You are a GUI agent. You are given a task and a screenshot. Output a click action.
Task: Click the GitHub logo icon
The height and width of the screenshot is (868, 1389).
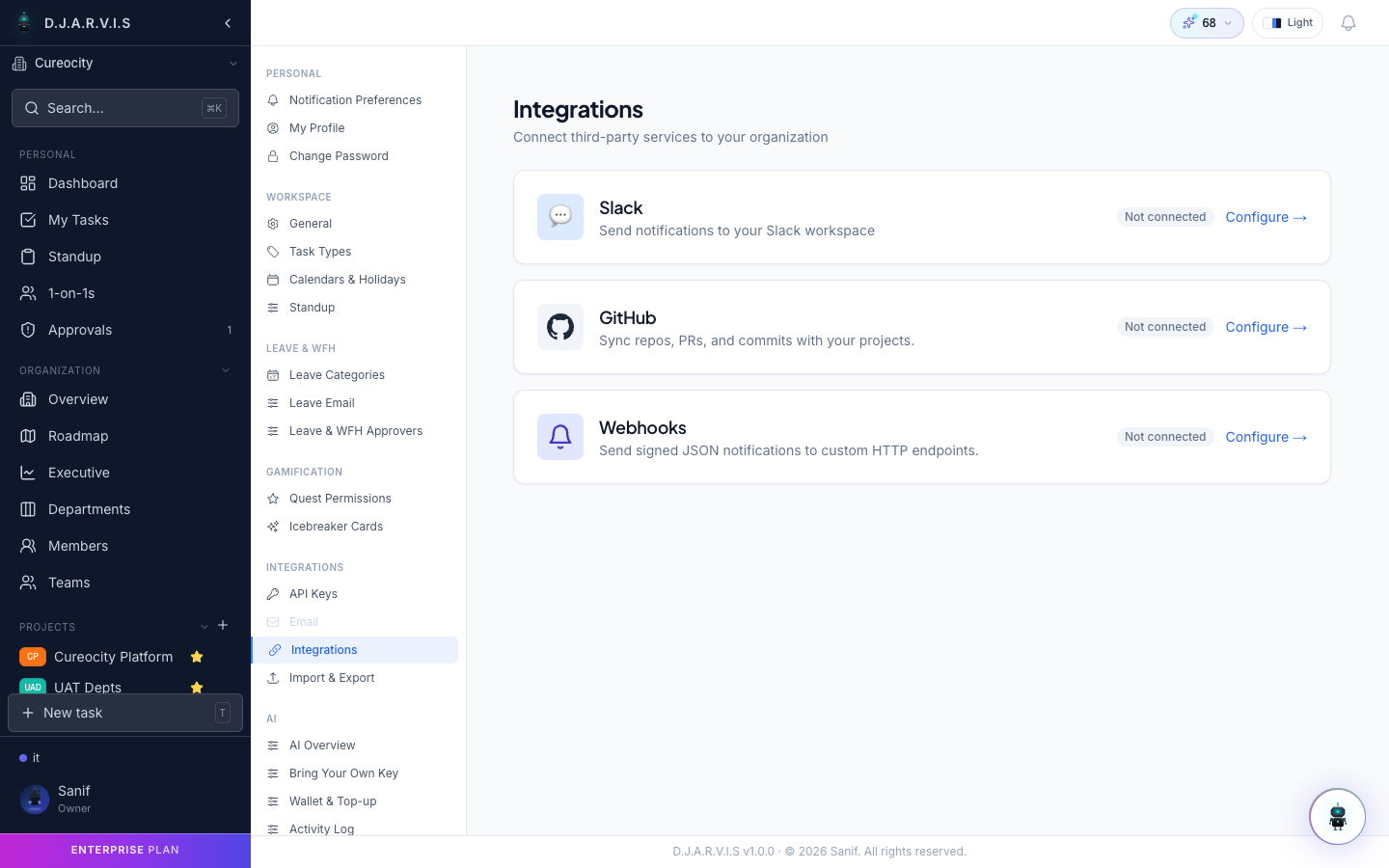(560, 327)
